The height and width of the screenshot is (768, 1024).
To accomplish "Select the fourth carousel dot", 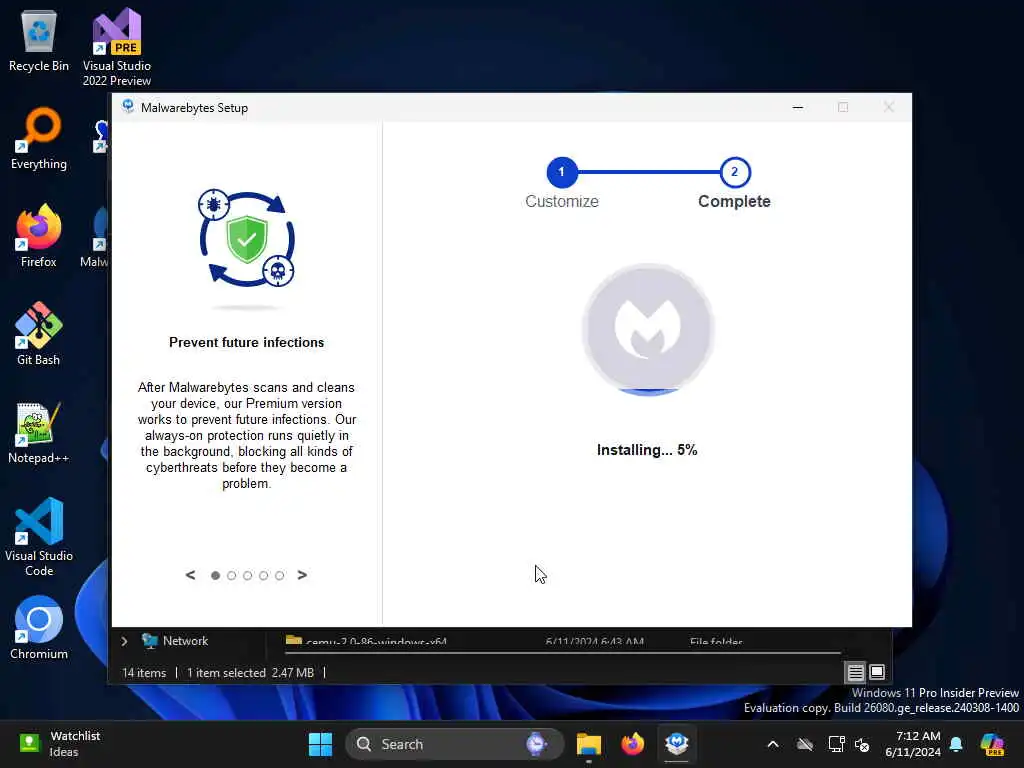I will click(x=263, y=575).
